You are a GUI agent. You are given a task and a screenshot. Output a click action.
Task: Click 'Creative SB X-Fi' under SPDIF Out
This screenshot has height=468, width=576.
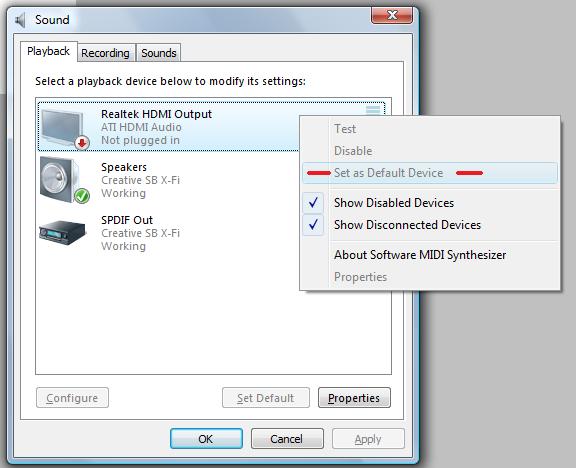point(140,233)
